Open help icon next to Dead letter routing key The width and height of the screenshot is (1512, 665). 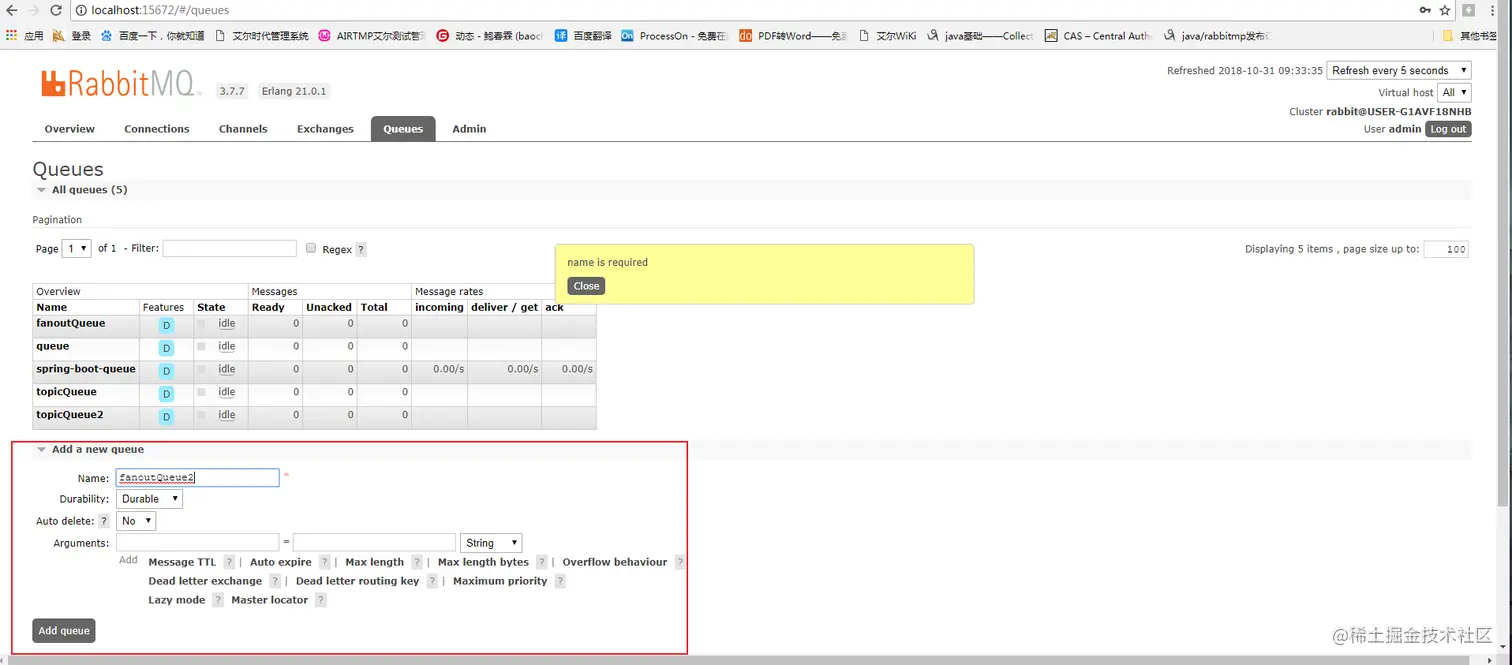pos(432,581)
